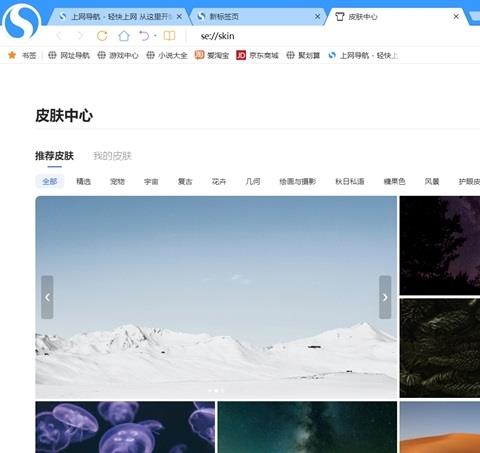Open the 聚划算 bookmark
The image size is (480, 453).
click(303, 55)
